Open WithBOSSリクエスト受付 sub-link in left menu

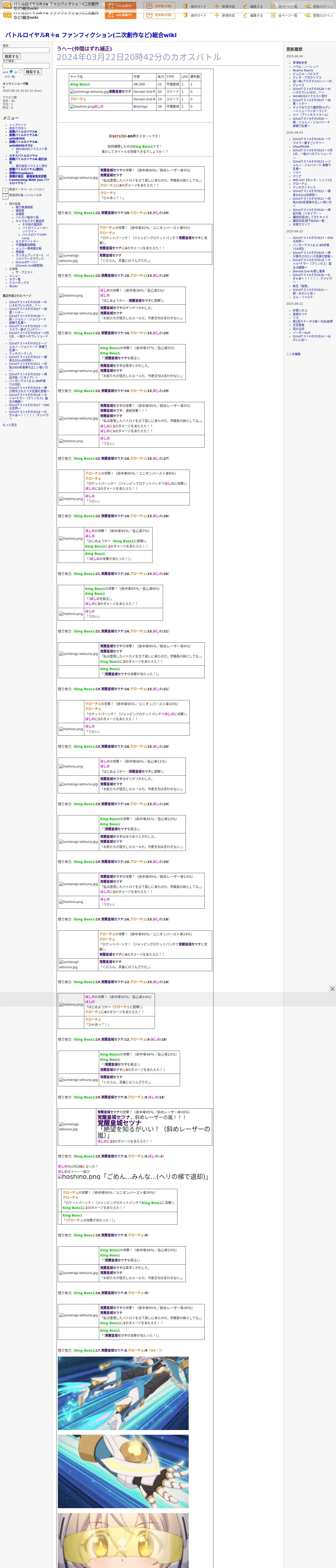31,150
